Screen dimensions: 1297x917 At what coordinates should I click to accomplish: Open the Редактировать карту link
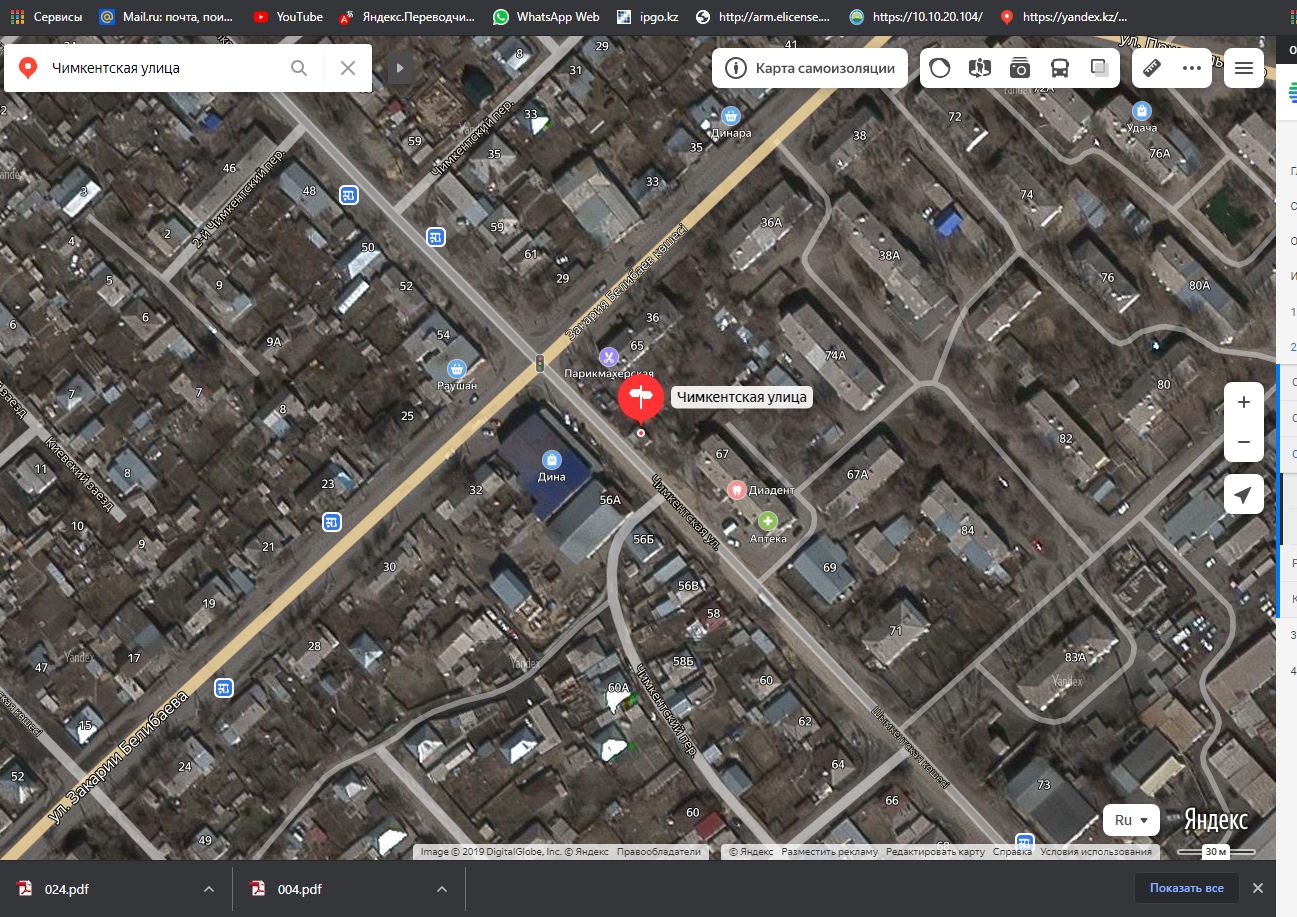tap(935, 852)
